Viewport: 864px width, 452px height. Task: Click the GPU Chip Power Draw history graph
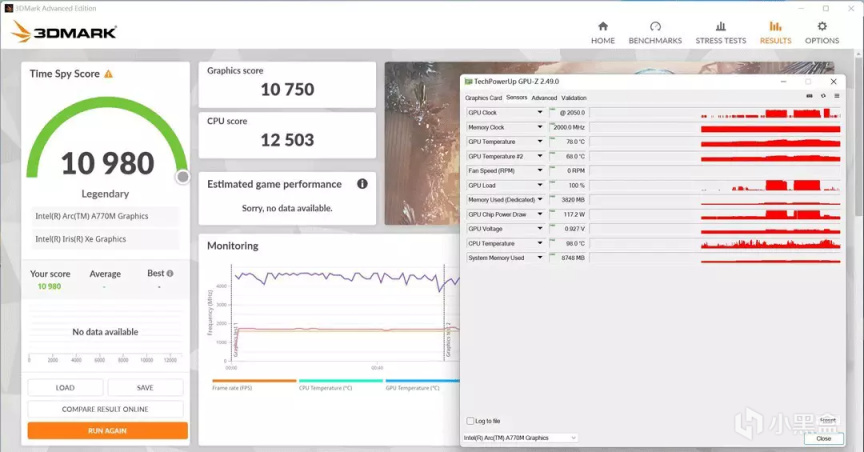coord(715,214)
